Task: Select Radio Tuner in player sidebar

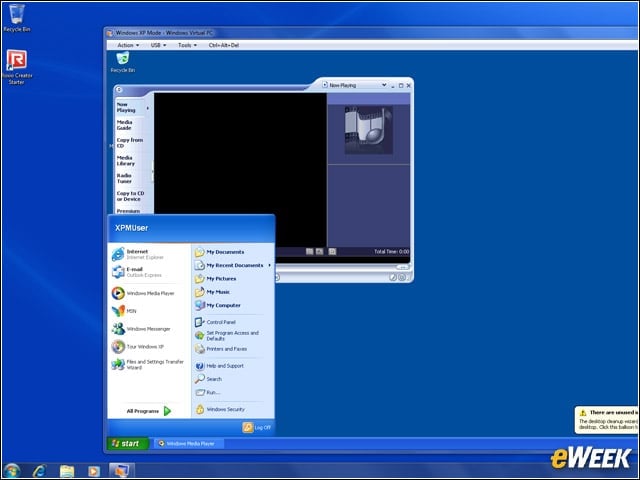Action: click(124, 178)
